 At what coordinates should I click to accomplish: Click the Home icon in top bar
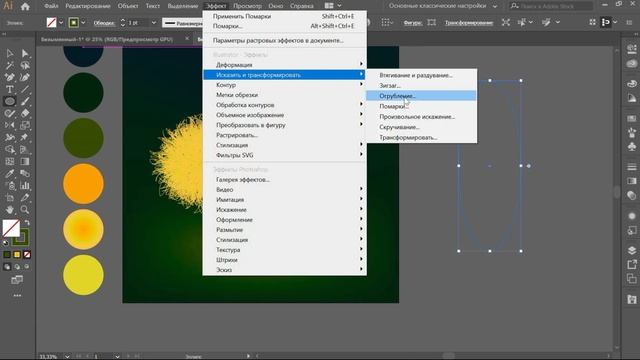[25, 6]
